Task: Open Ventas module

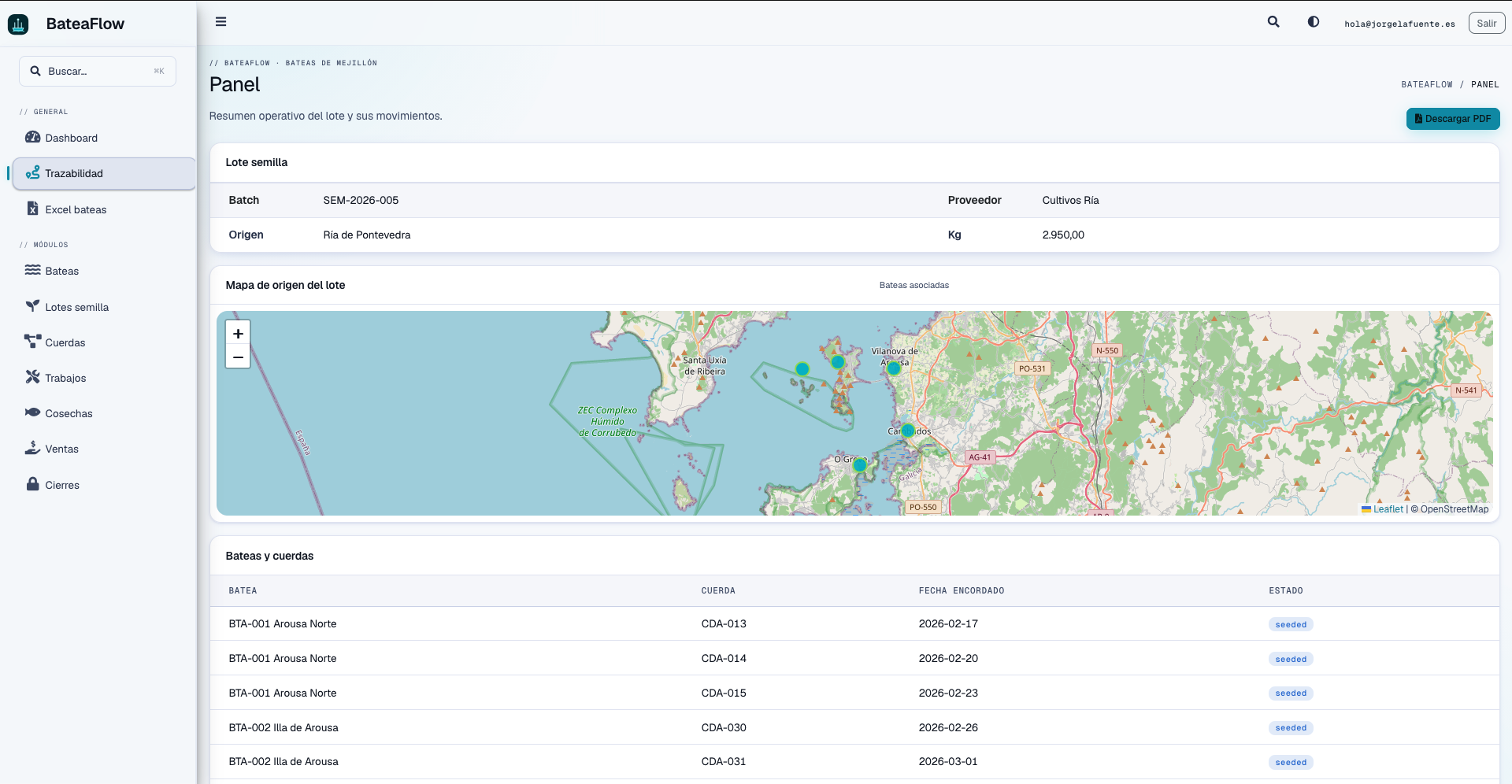Action: (104, 449)
